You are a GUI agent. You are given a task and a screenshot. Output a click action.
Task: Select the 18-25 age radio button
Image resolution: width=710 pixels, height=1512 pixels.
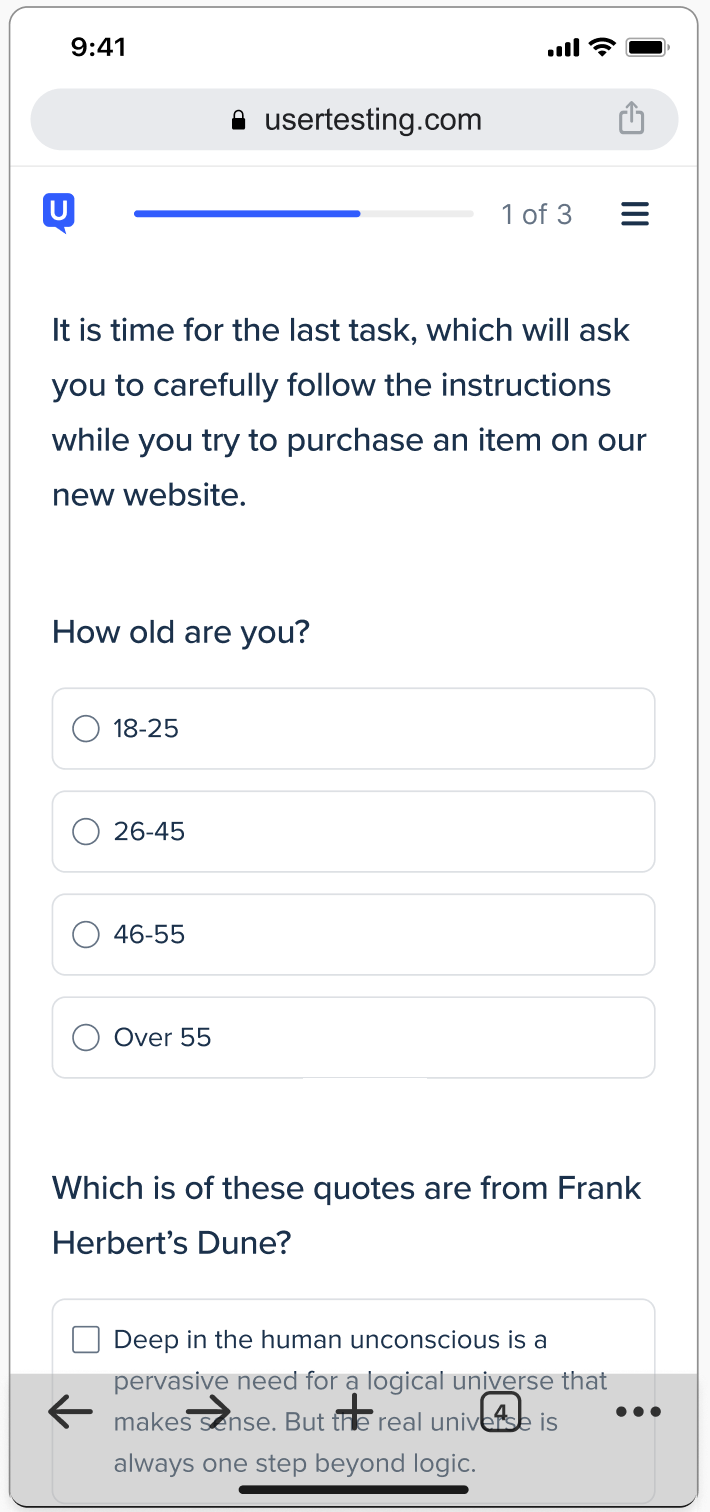point(87,729)
